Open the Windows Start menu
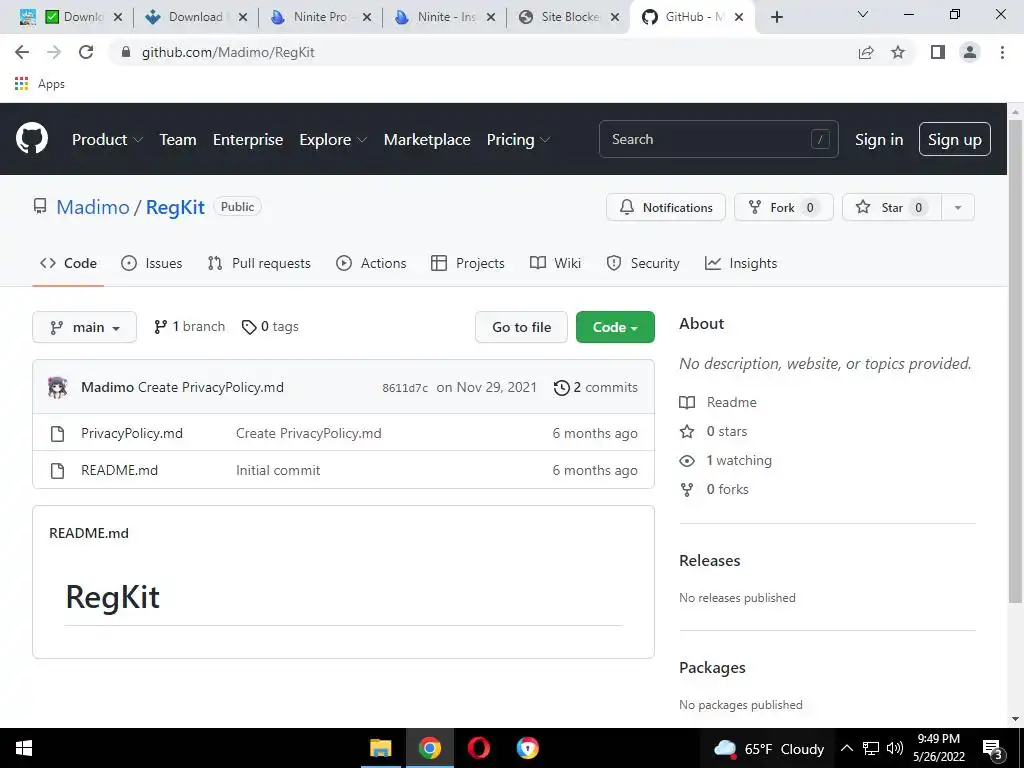This screenshot has width=1024, height=768. (x=24, y=748)
